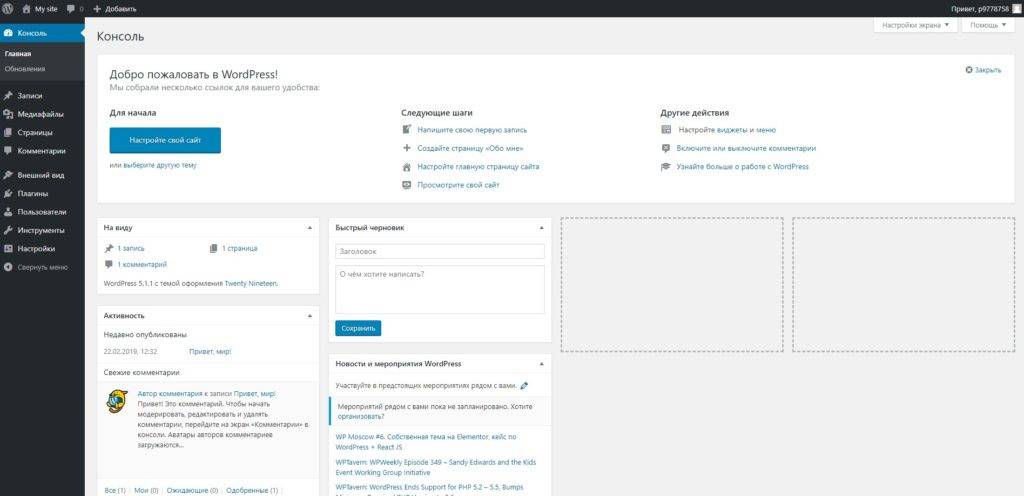The height and width of the screenshot is (496, 1024).
Task: Click the Комментарии sidebar icon
Action: [8, 151]
